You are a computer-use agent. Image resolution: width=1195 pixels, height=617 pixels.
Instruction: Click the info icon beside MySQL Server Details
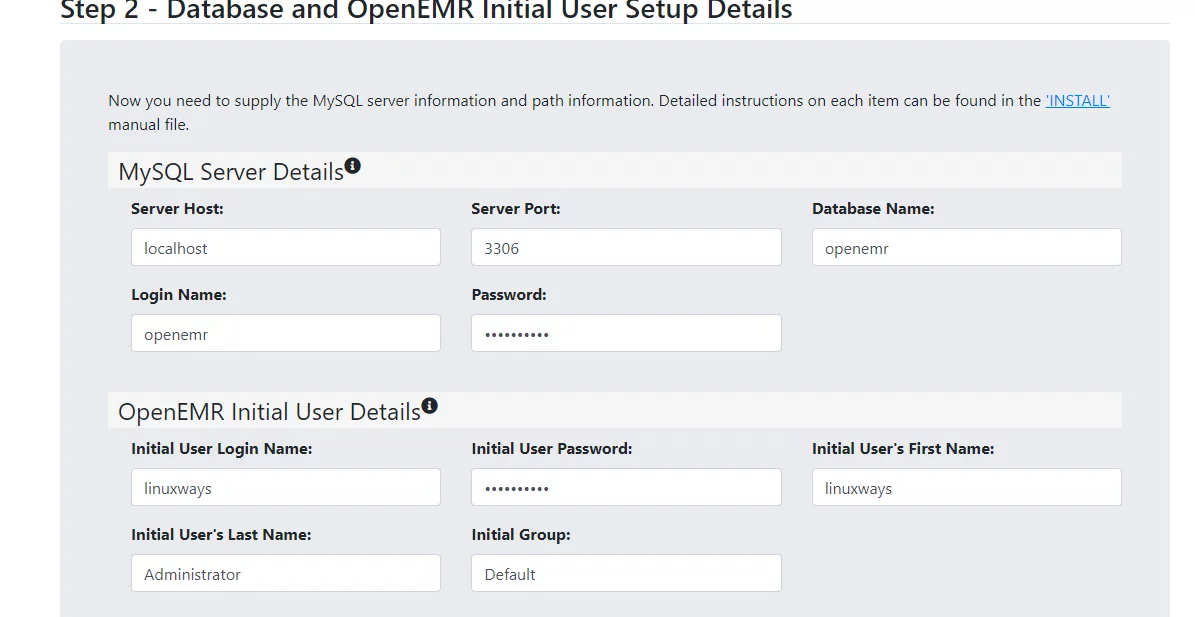(352, 165)
